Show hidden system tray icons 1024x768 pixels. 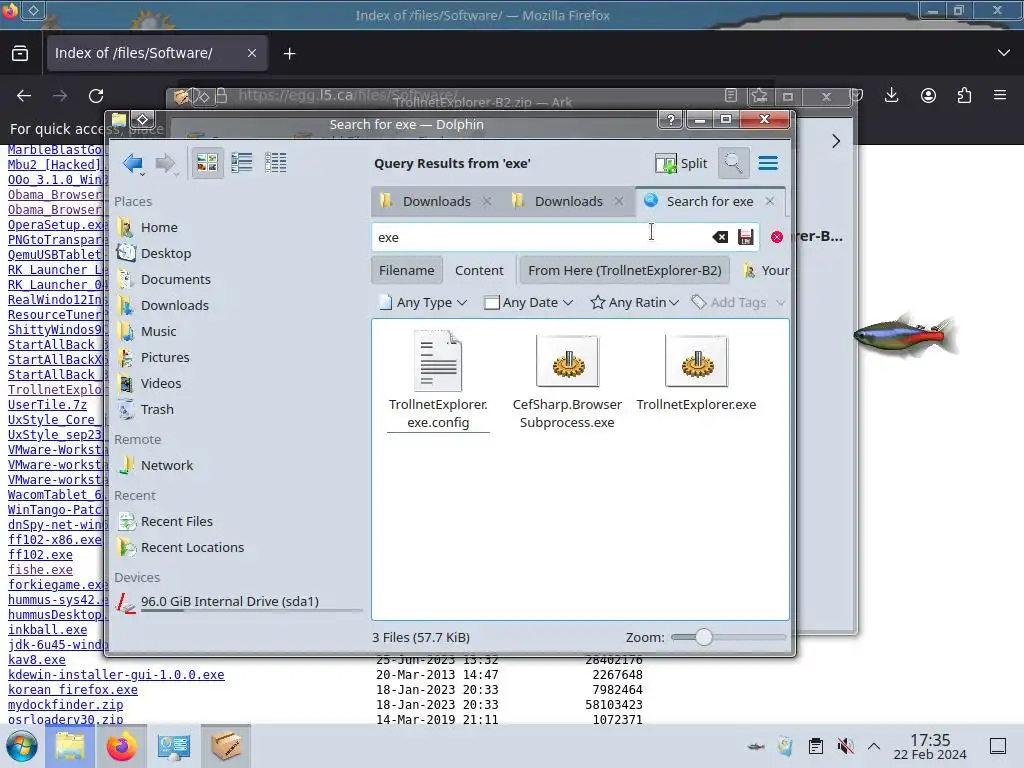(874, 746)
